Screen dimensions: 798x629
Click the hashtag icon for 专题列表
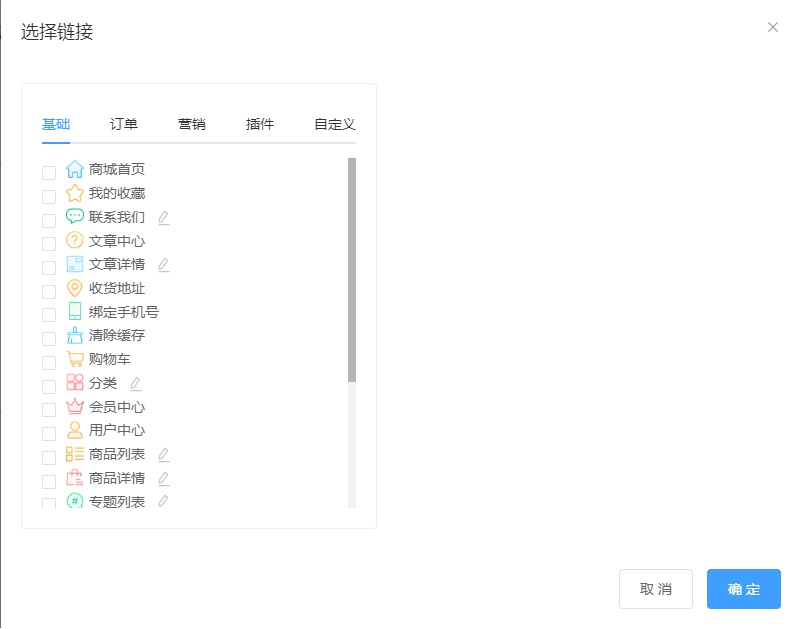[75, 501]
